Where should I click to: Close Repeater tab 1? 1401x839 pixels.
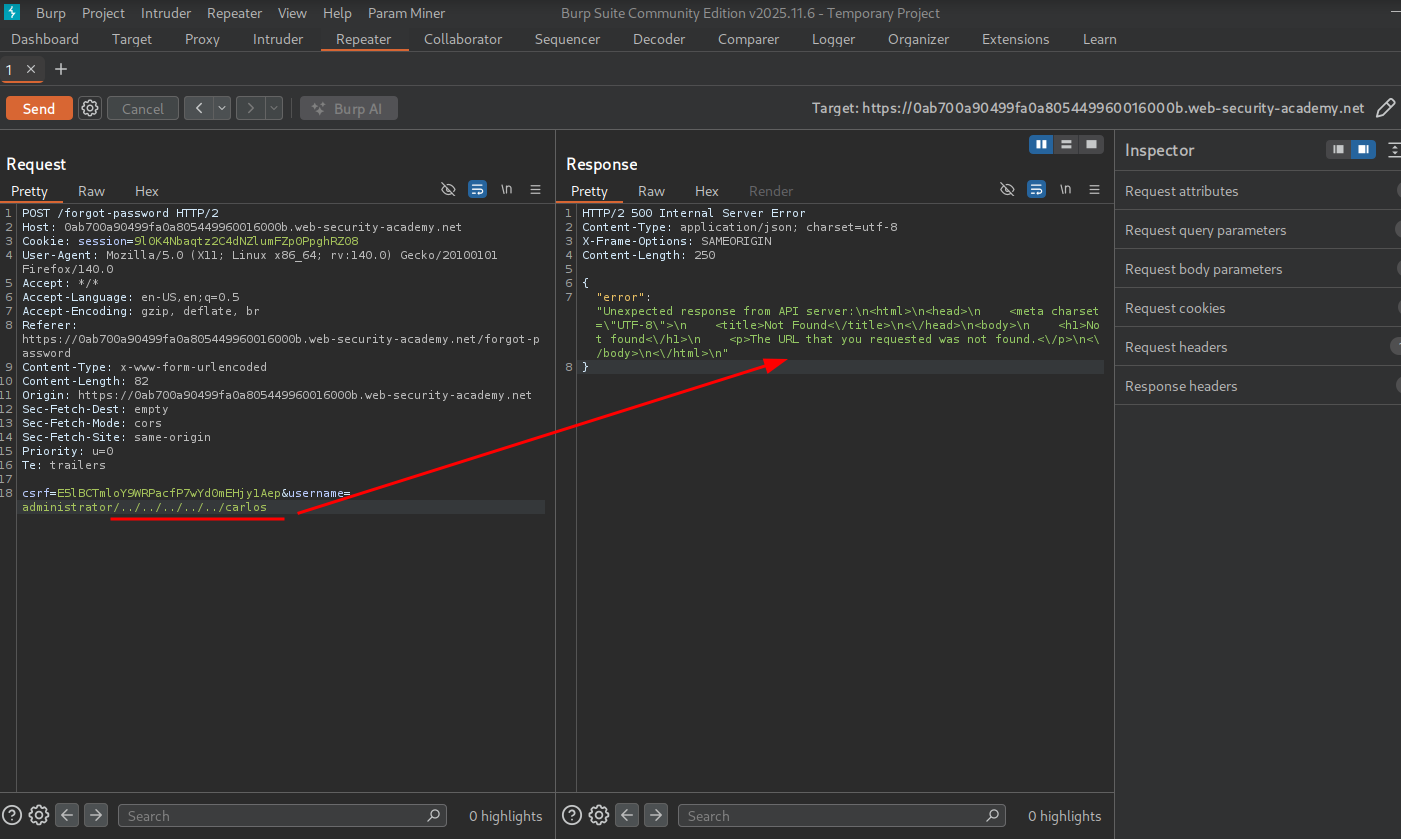pos(31,69)
